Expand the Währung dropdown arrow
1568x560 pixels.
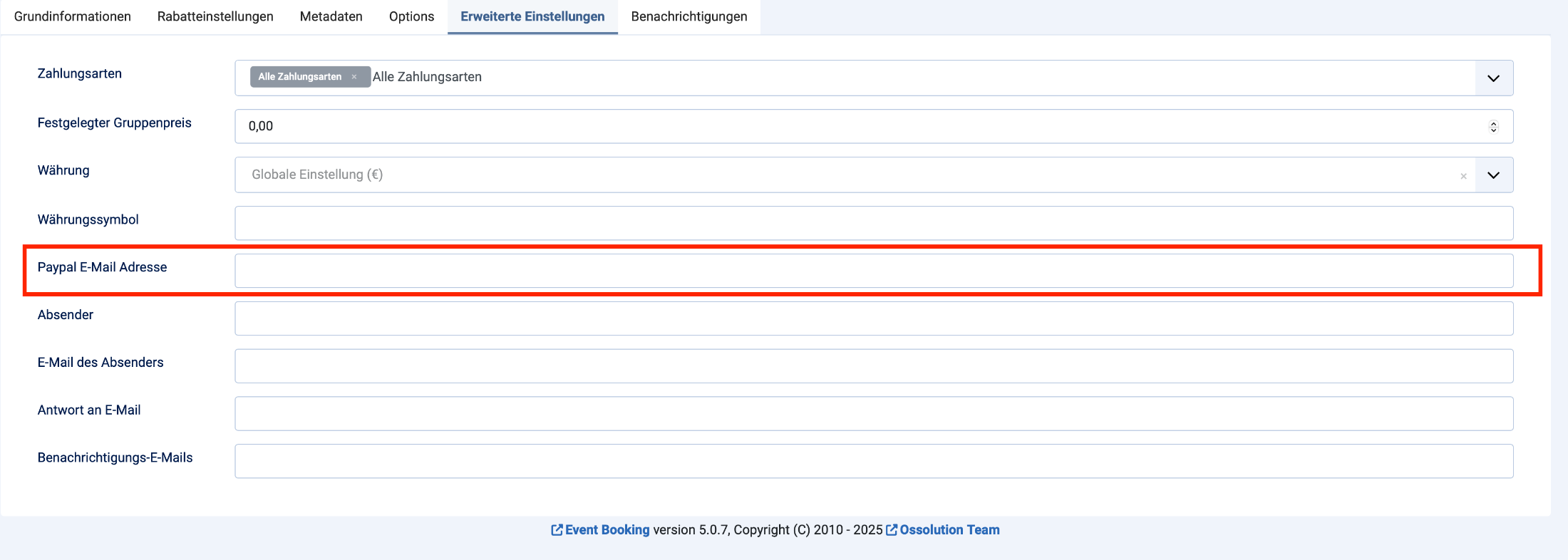1494,175
